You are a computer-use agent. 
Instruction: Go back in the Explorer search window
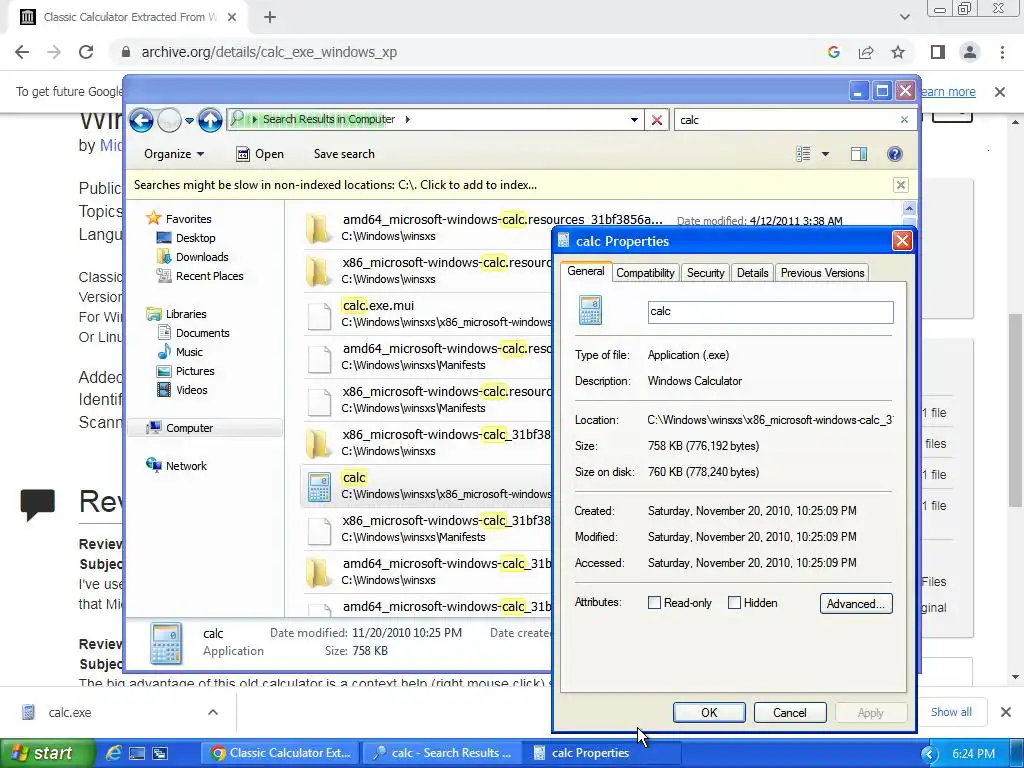pyautogui.click(x=141, y=120)
